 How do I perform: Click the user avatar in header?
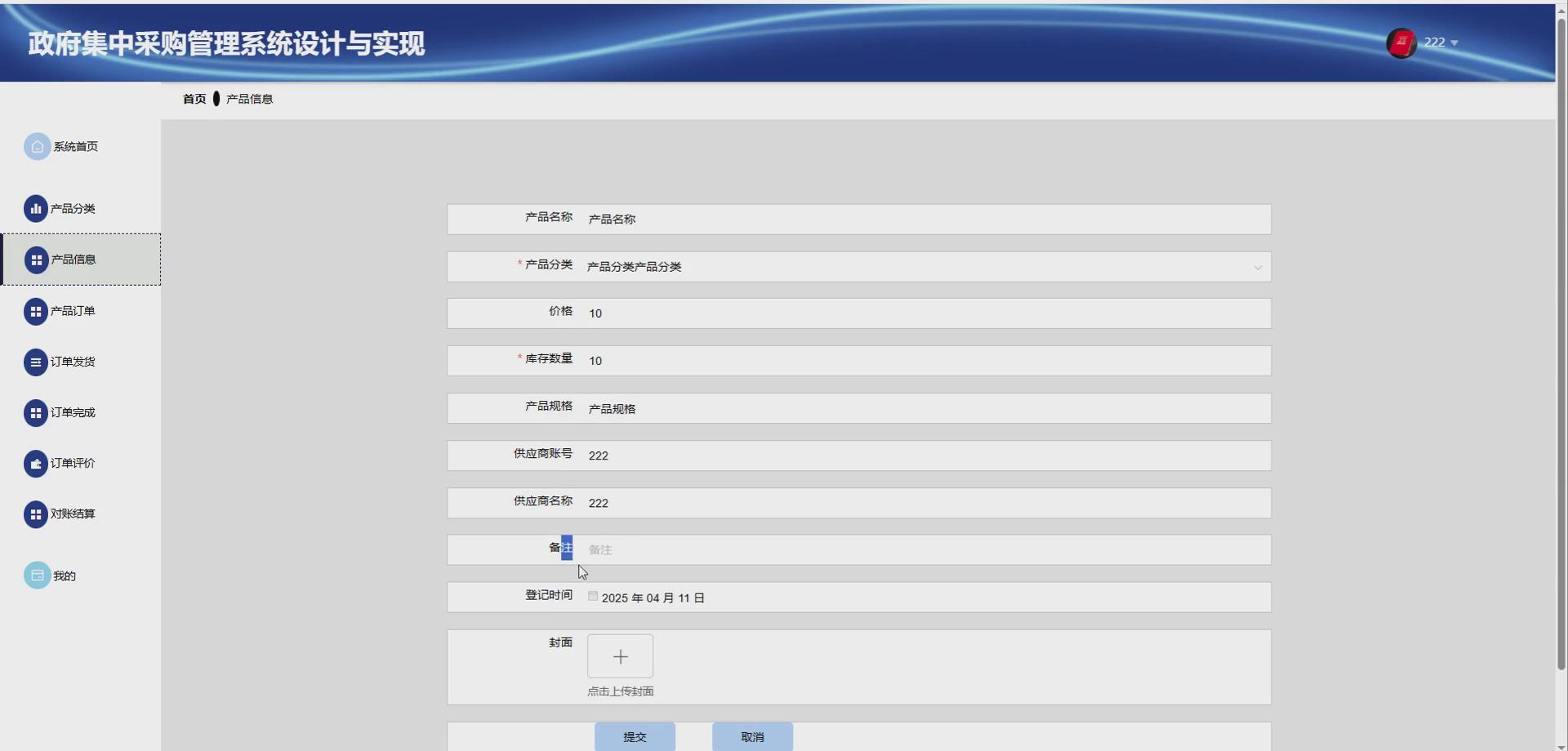click(x=1401, y=43)
